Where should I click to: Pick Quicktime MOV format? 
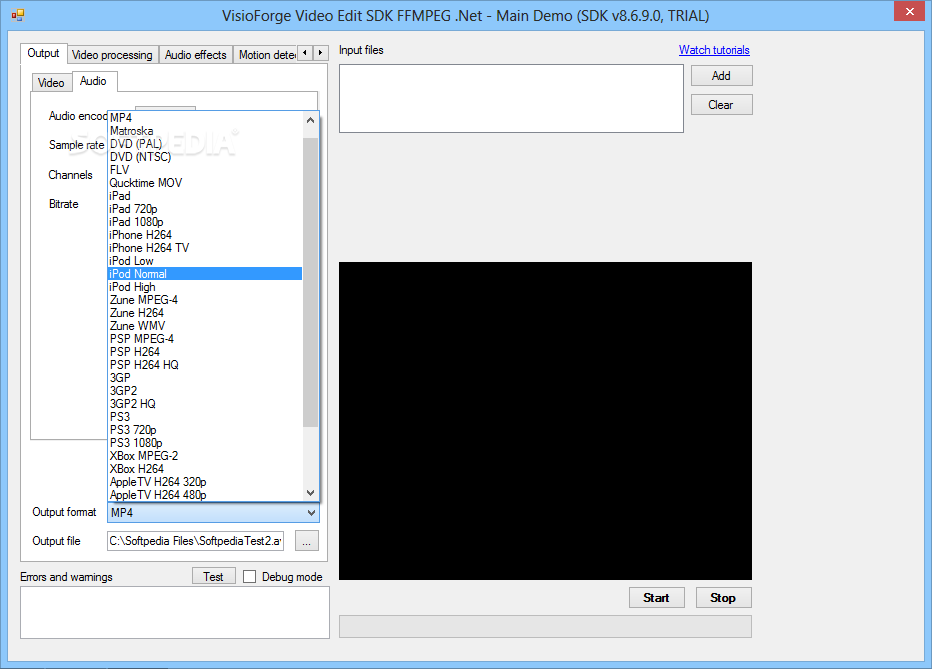point(205,183)
